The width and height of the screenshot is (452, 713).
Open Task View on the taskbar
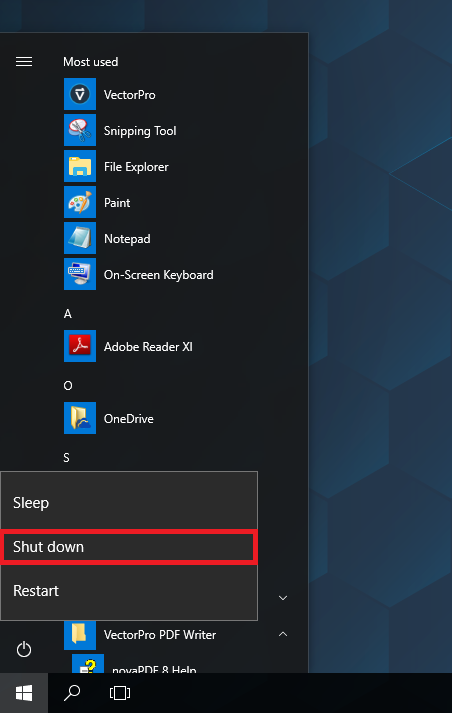point(120,693)
